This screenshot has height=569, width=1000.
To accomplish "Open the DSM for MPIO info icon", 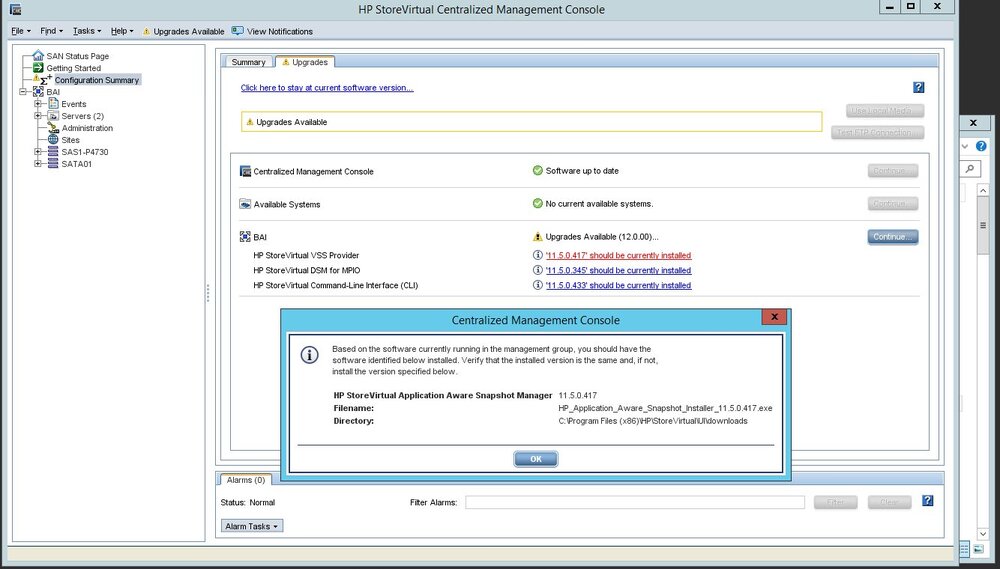I will coord(538,270).
